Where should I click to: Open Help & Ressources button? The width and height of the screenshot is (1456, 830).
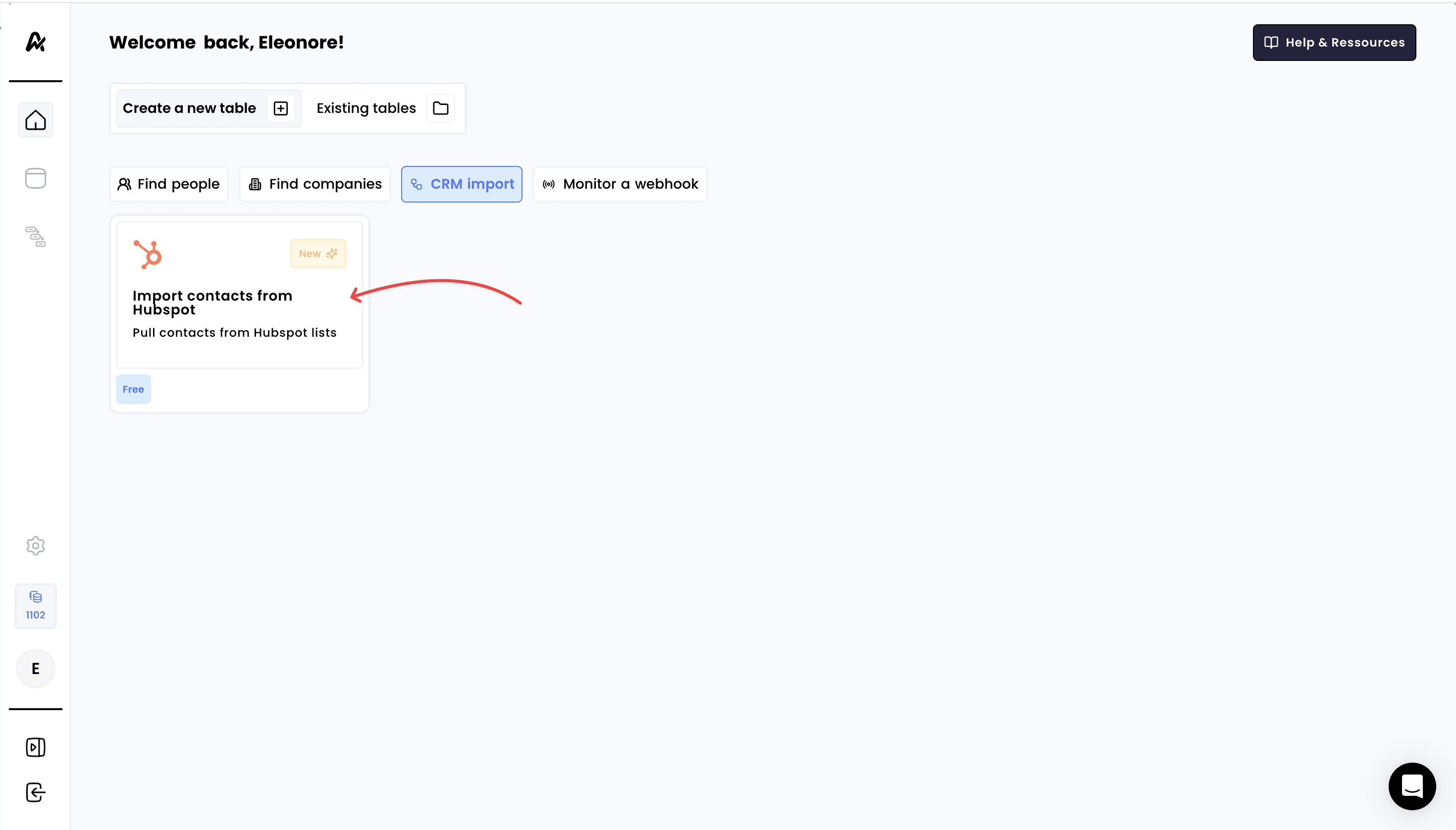[1334, 42]
